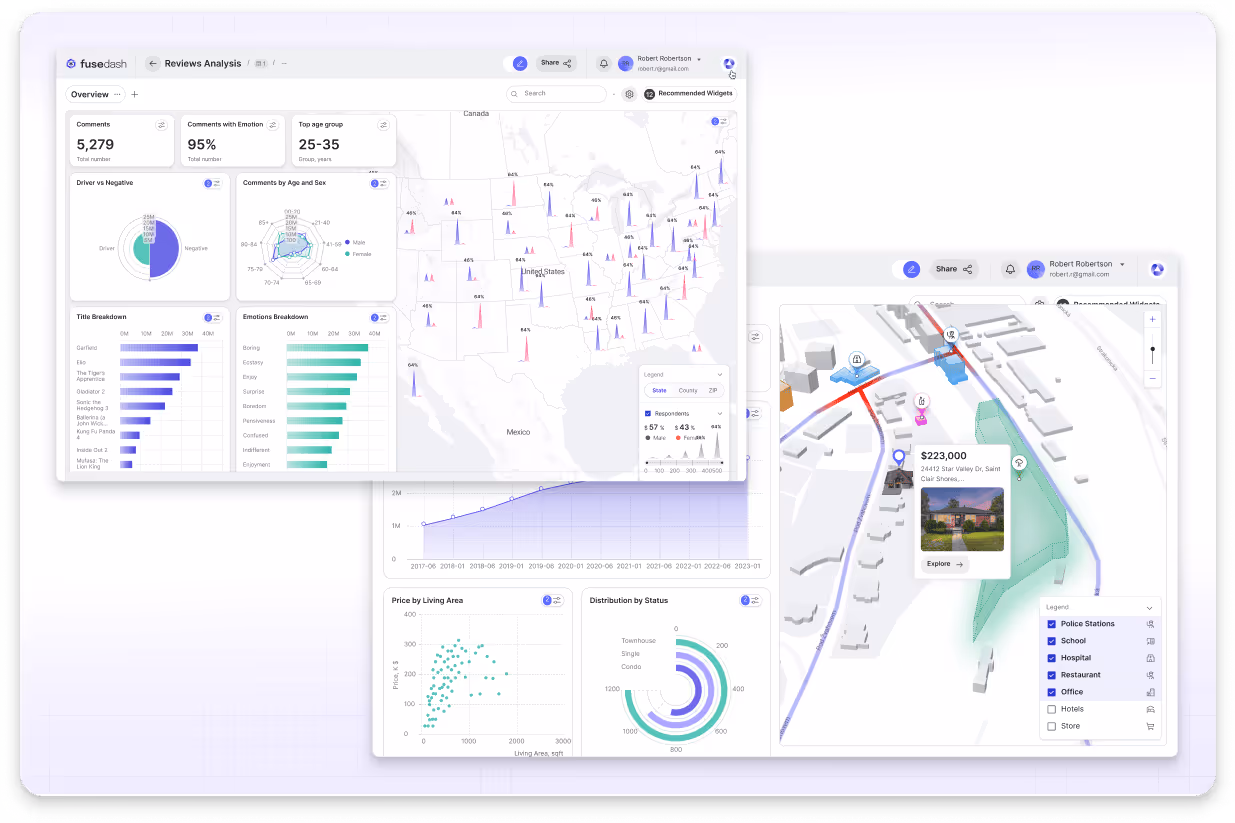The width and height of the screenshot is (1235, 823).
Task: Click the Reviews Analysis title text
Action: [x=203, y=63]
